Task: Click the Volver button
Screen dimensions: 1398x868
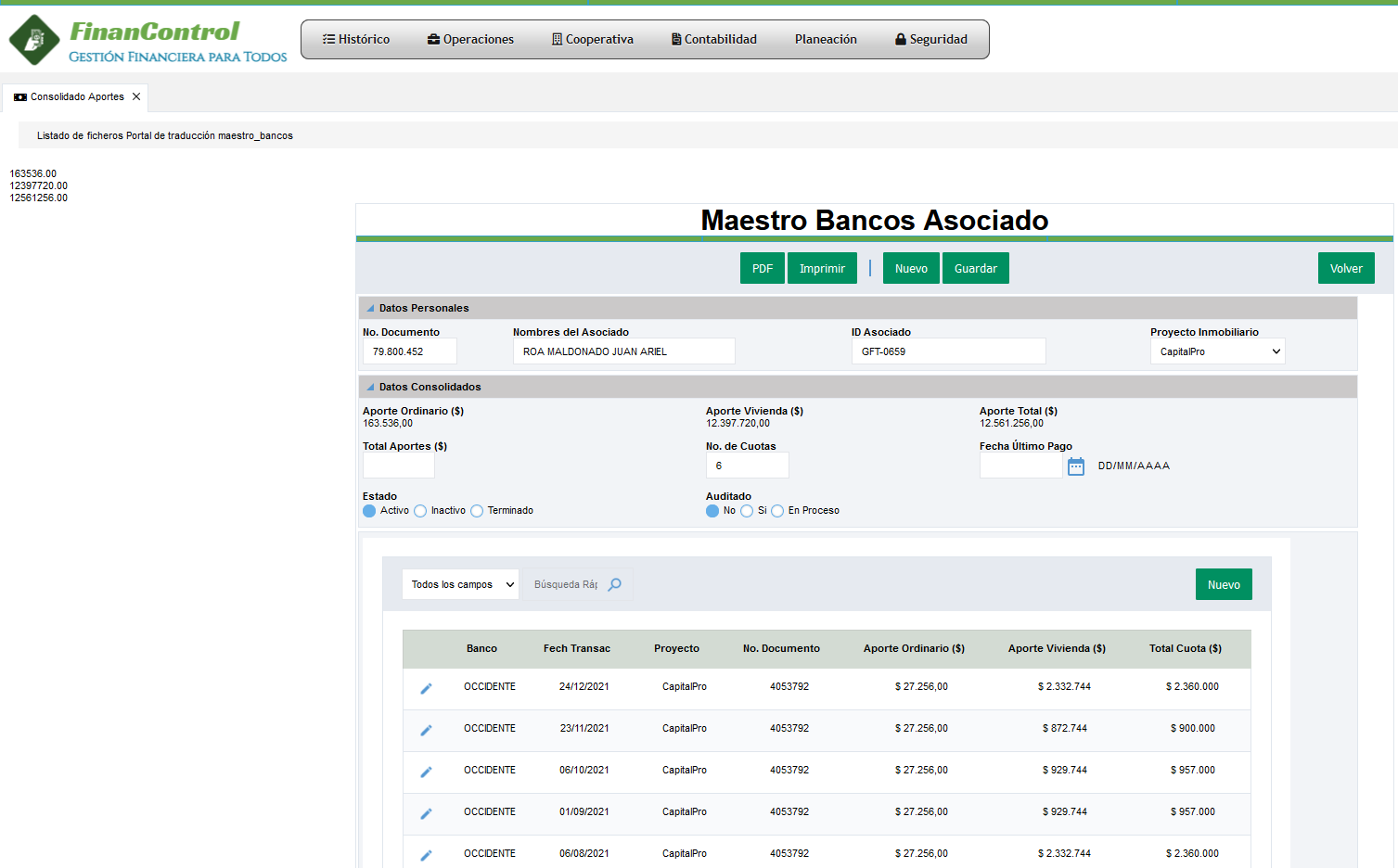Action: coord(1346,268)
